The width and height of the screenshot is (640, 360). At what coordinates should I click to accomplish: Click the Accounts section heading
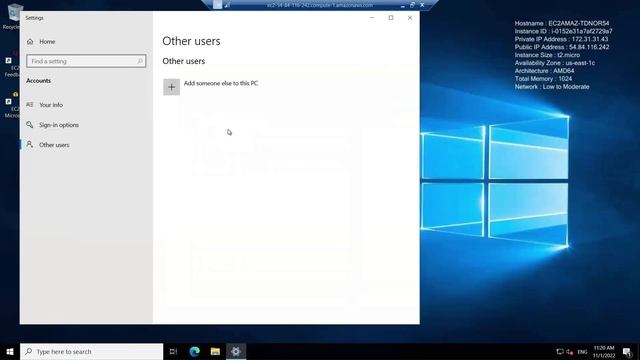(38, 81)
